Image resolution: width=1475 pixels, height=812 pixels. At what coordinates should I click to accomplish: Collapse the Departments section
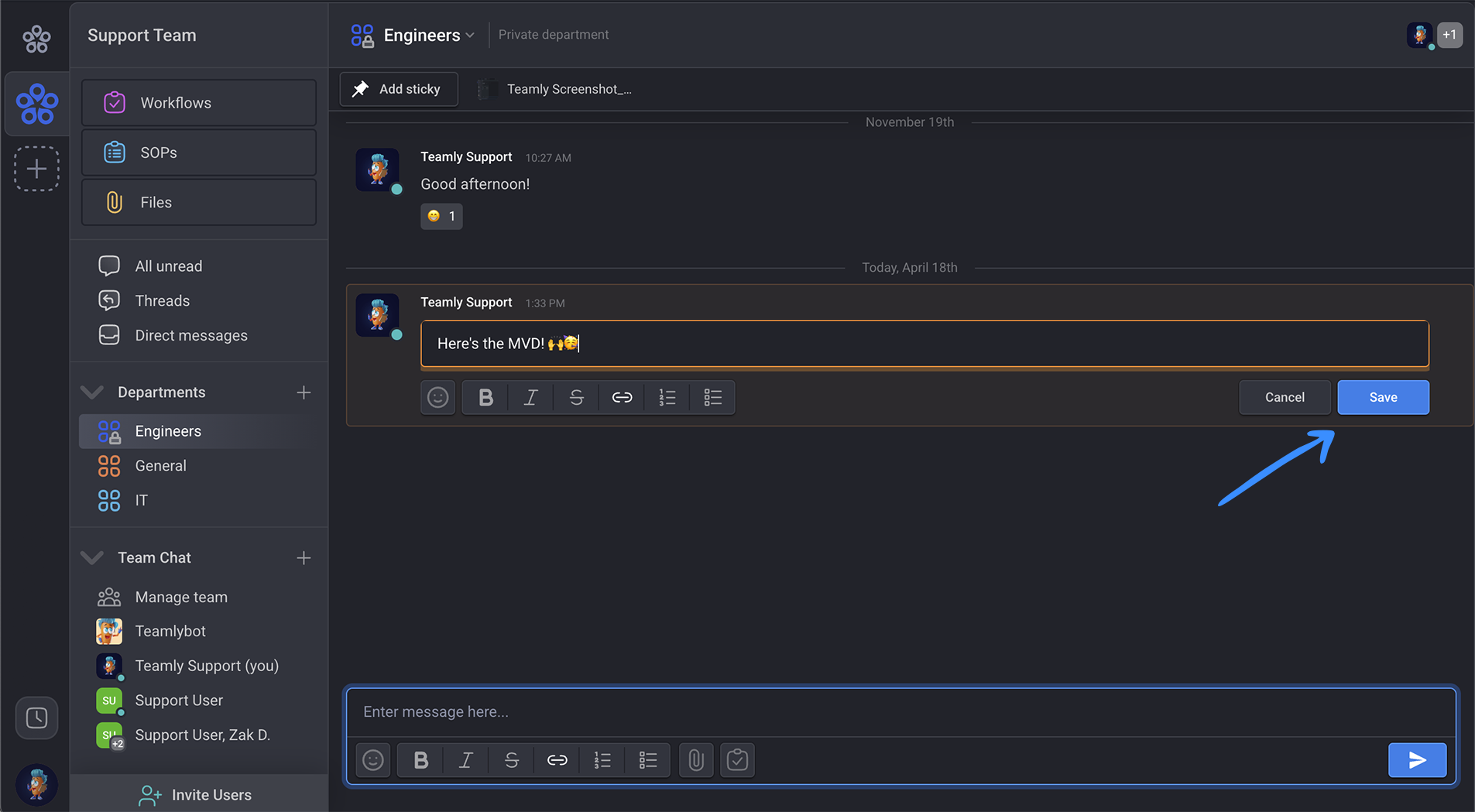tap(92, 392)
